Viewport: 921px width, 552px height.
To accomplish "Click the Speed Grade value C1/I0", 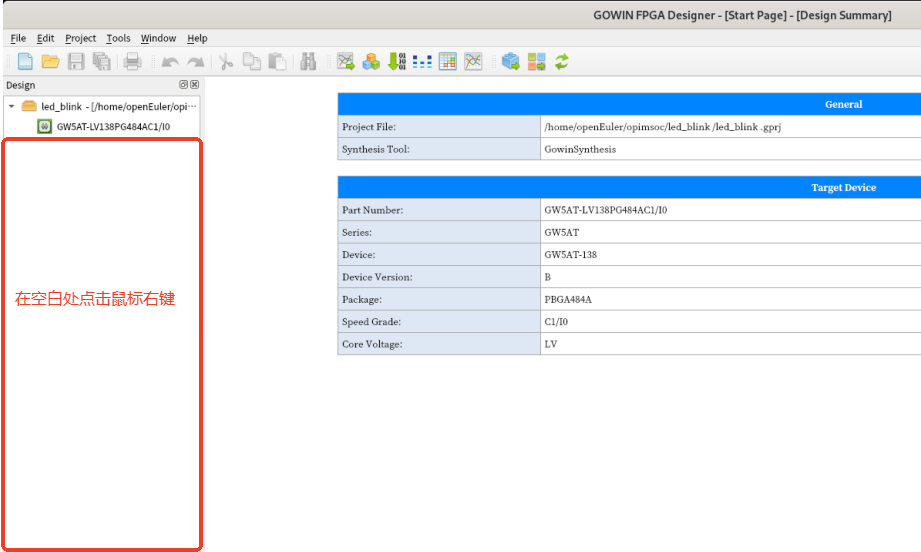I will point(556,322).
